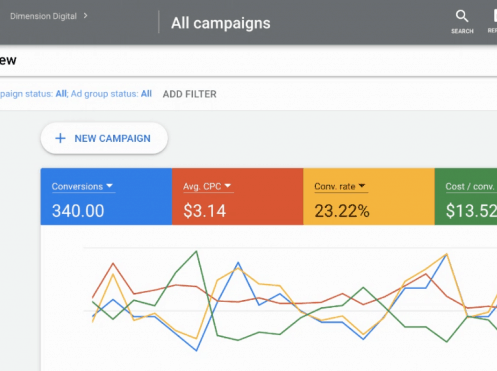The width and height of the screenshot is (497, 371).
Task: Click the Search magnifier icon
Action: pos(462,16)
